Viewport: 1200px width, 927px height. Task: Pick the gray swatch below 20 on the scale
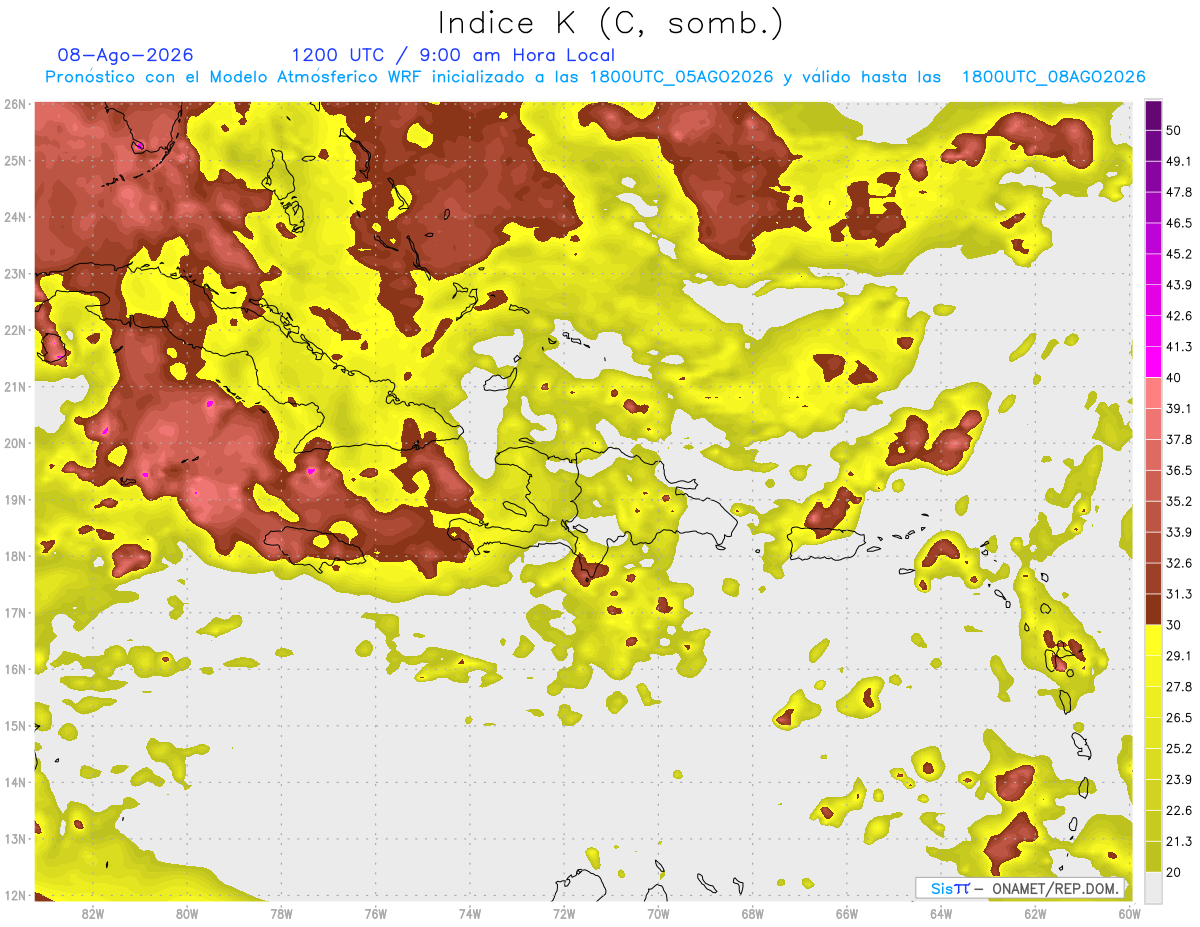click(x=1153, y=887)
